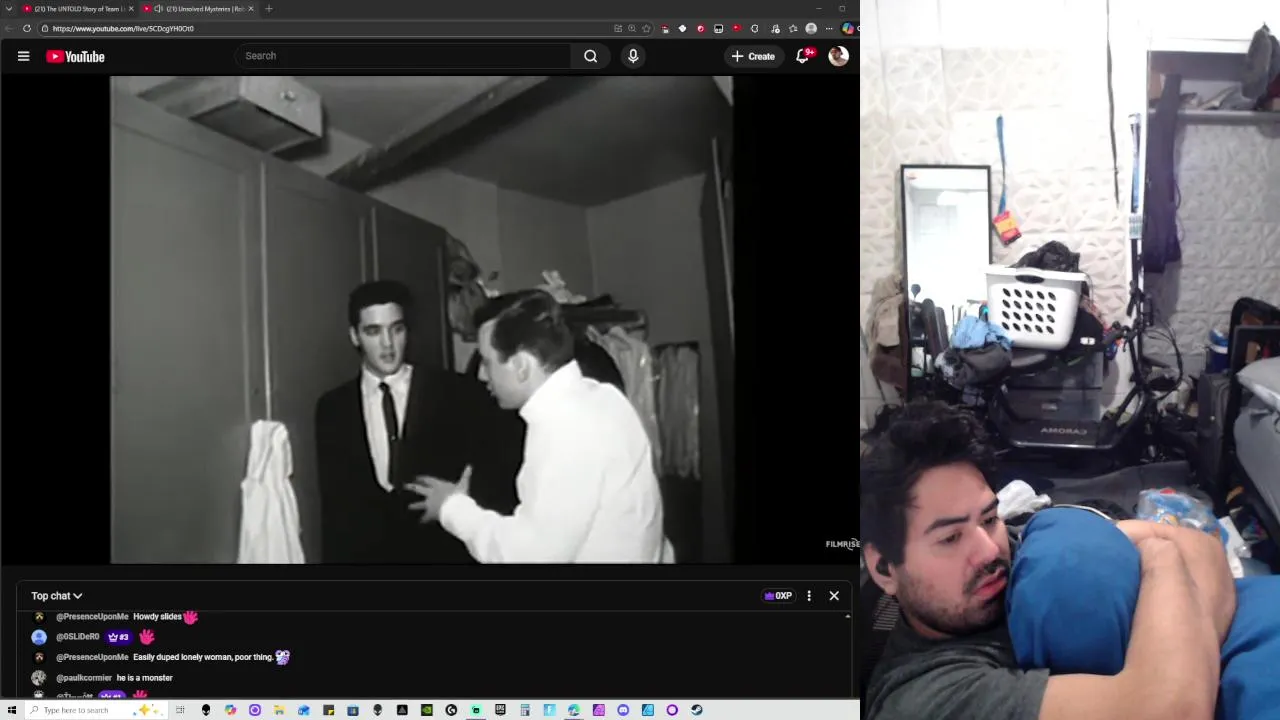This screenshot has height=720, width=1280.
Task: Focus the YouTube search box
Action: (x=403, y=56)
